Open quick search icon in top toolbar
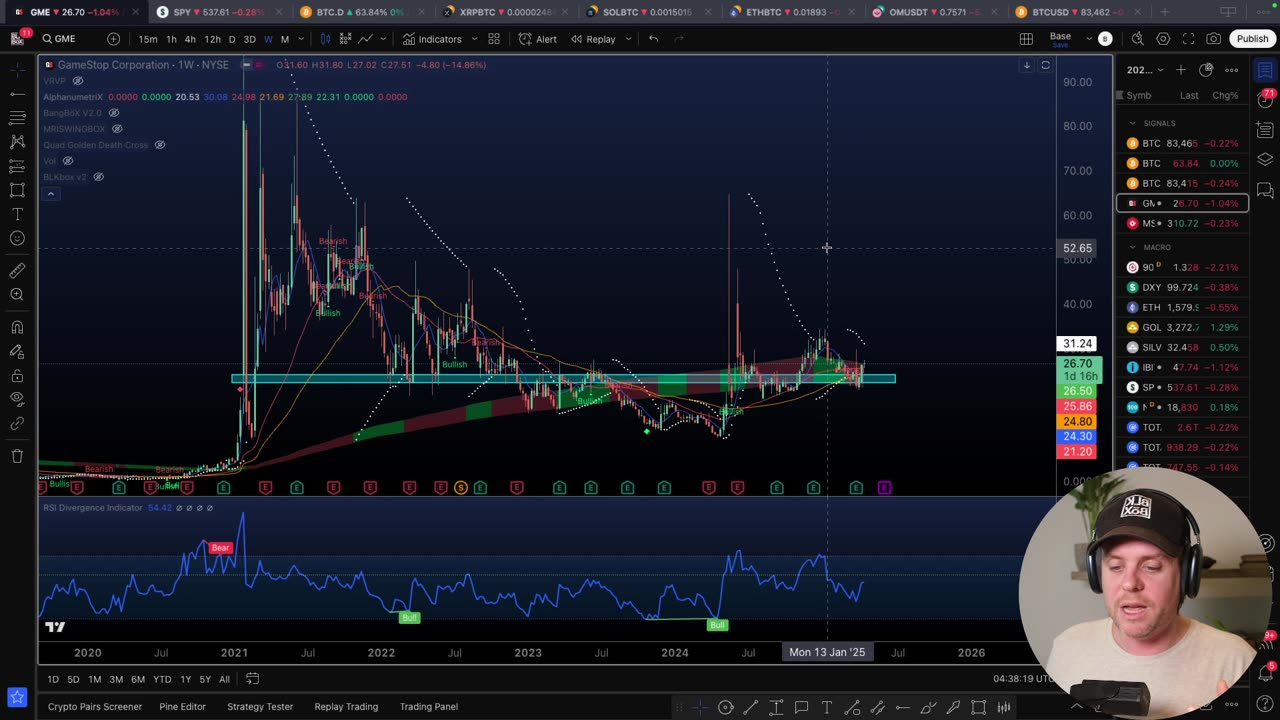Screen dimensions: 1280x720 pos(1138,39)
